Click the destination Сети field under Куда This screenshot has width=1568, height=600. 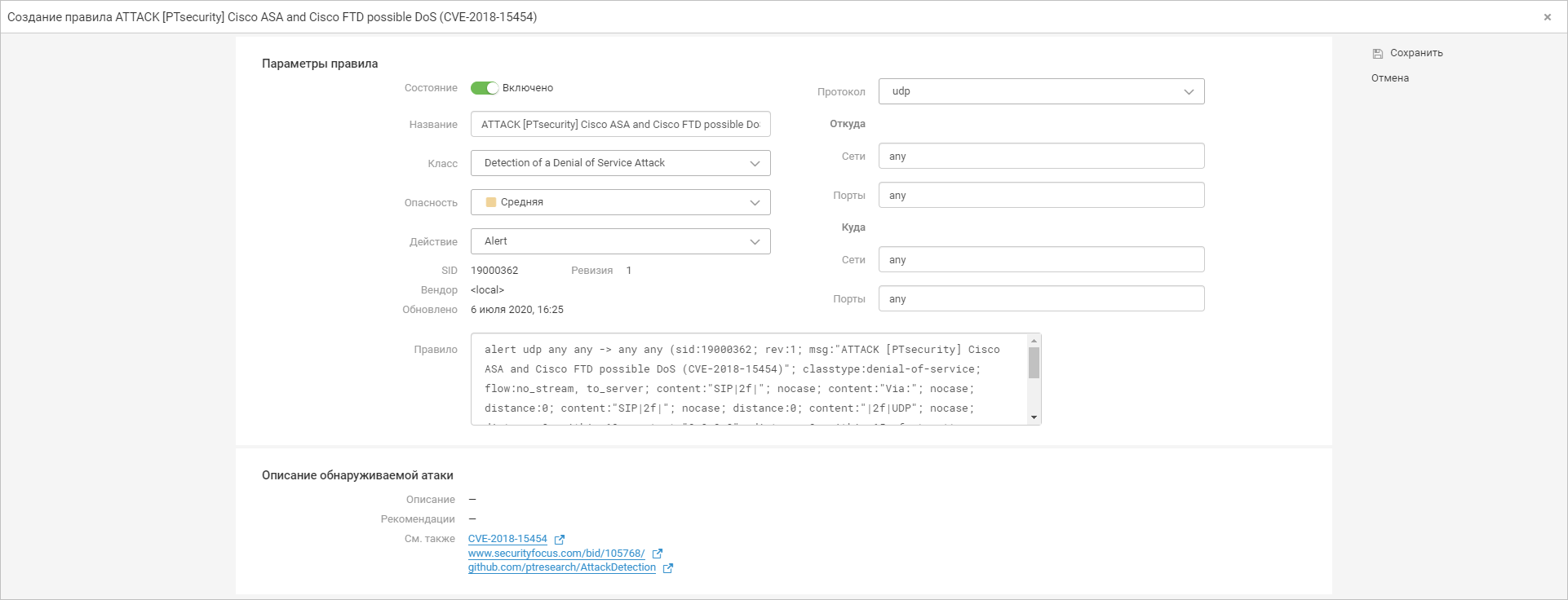point(1042,259)
